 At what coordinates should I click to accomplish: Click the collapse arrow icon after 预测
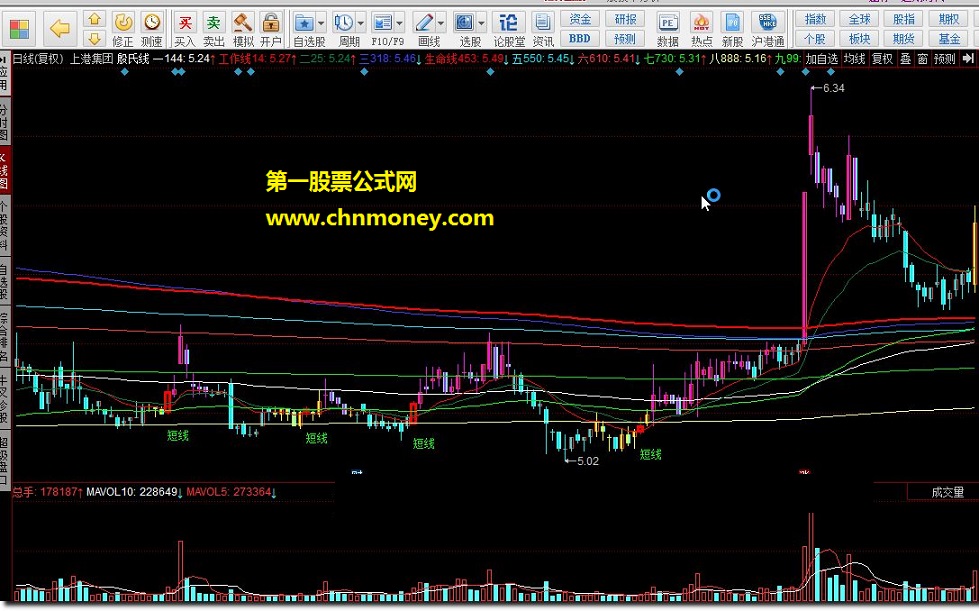[x=968, y=59]
